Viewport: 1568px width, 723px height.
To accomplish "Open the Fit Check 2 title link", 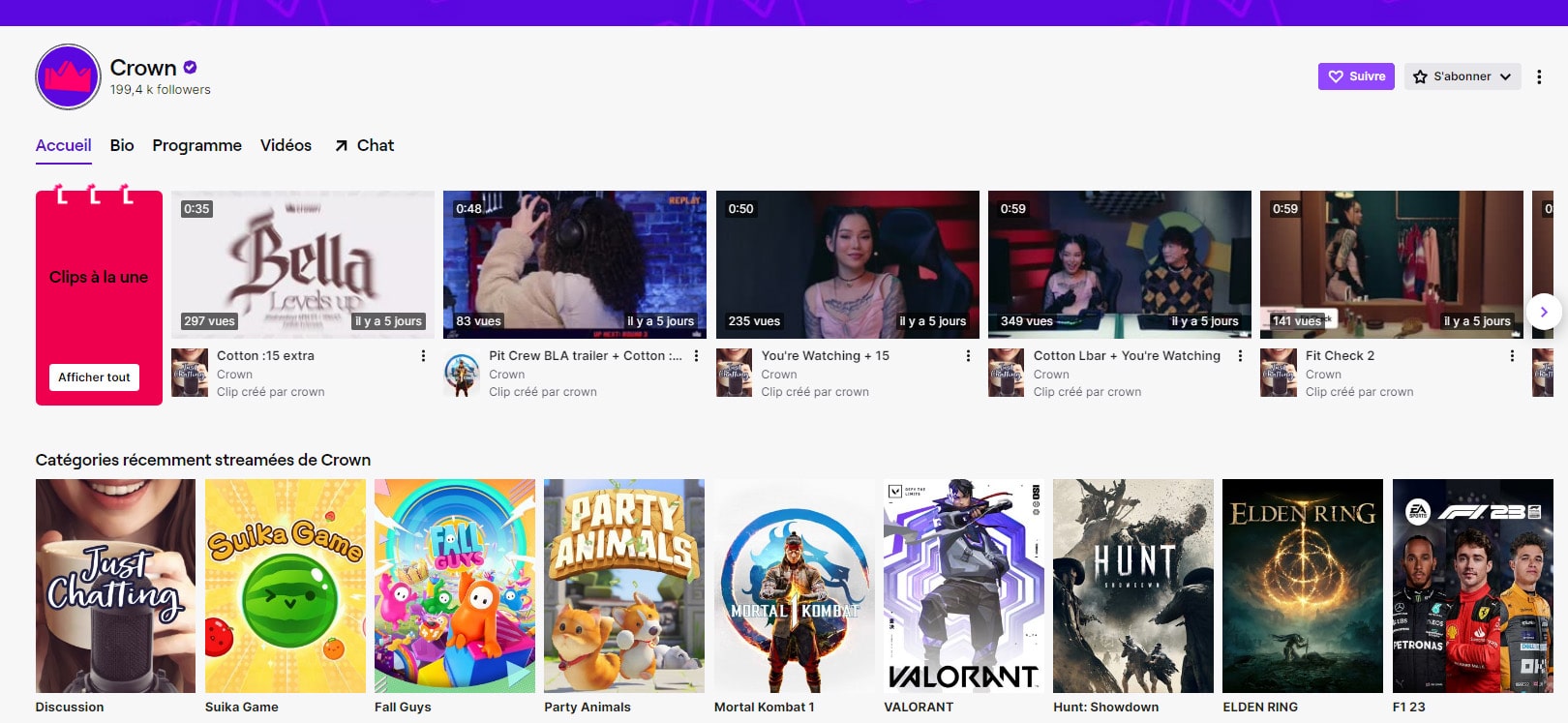I will click(x=1340, y=356).
